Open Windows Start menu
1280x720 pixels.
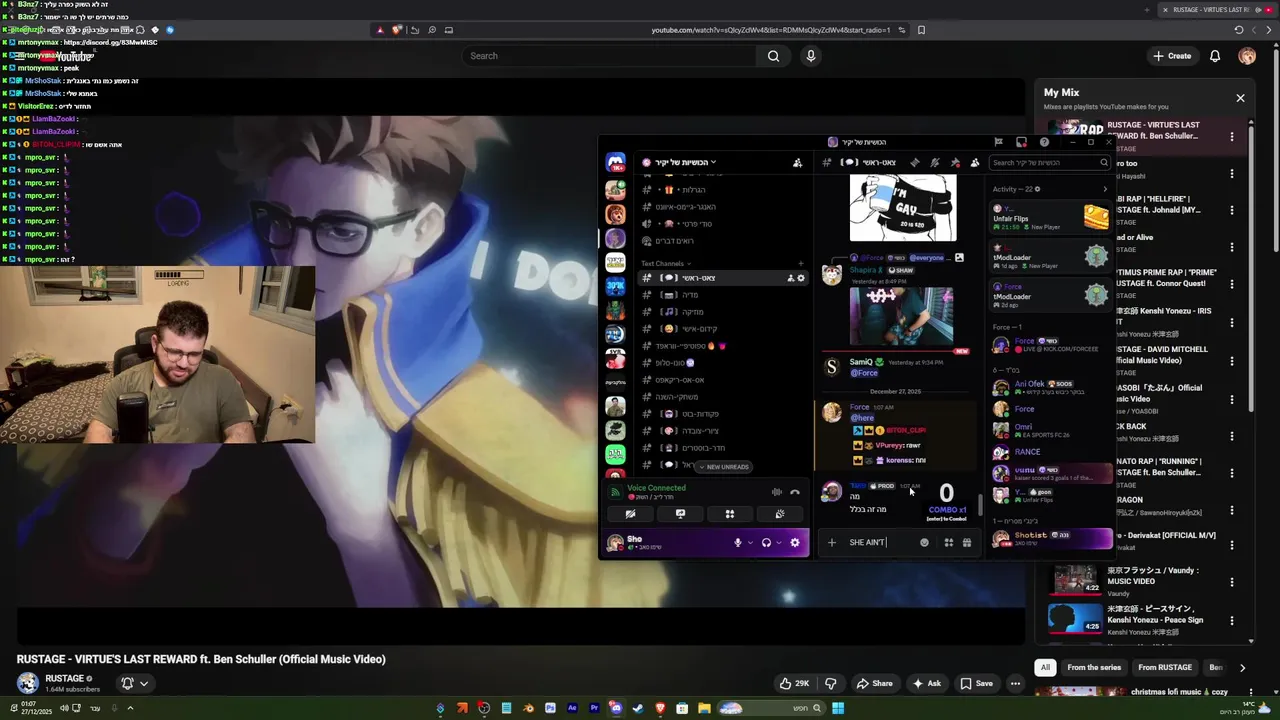838,709
